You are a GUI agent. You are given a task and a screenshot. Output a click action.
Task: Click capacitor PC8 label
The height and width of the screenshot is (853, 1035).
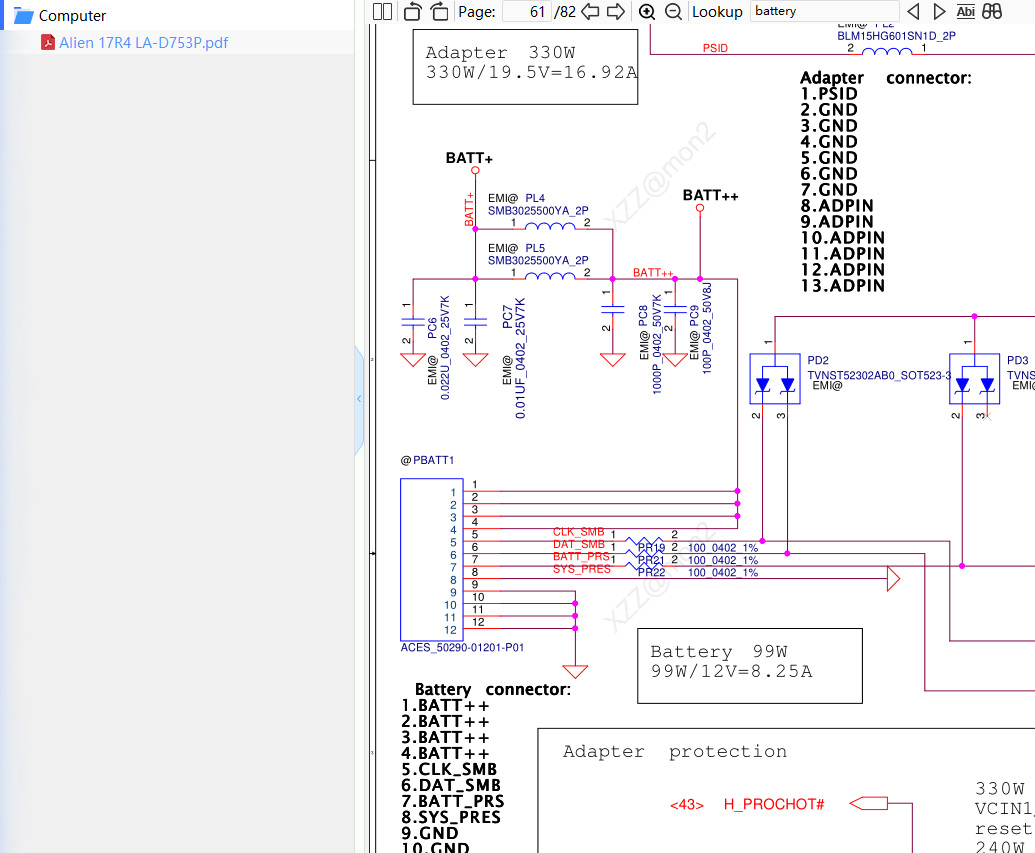click(644, 316)
